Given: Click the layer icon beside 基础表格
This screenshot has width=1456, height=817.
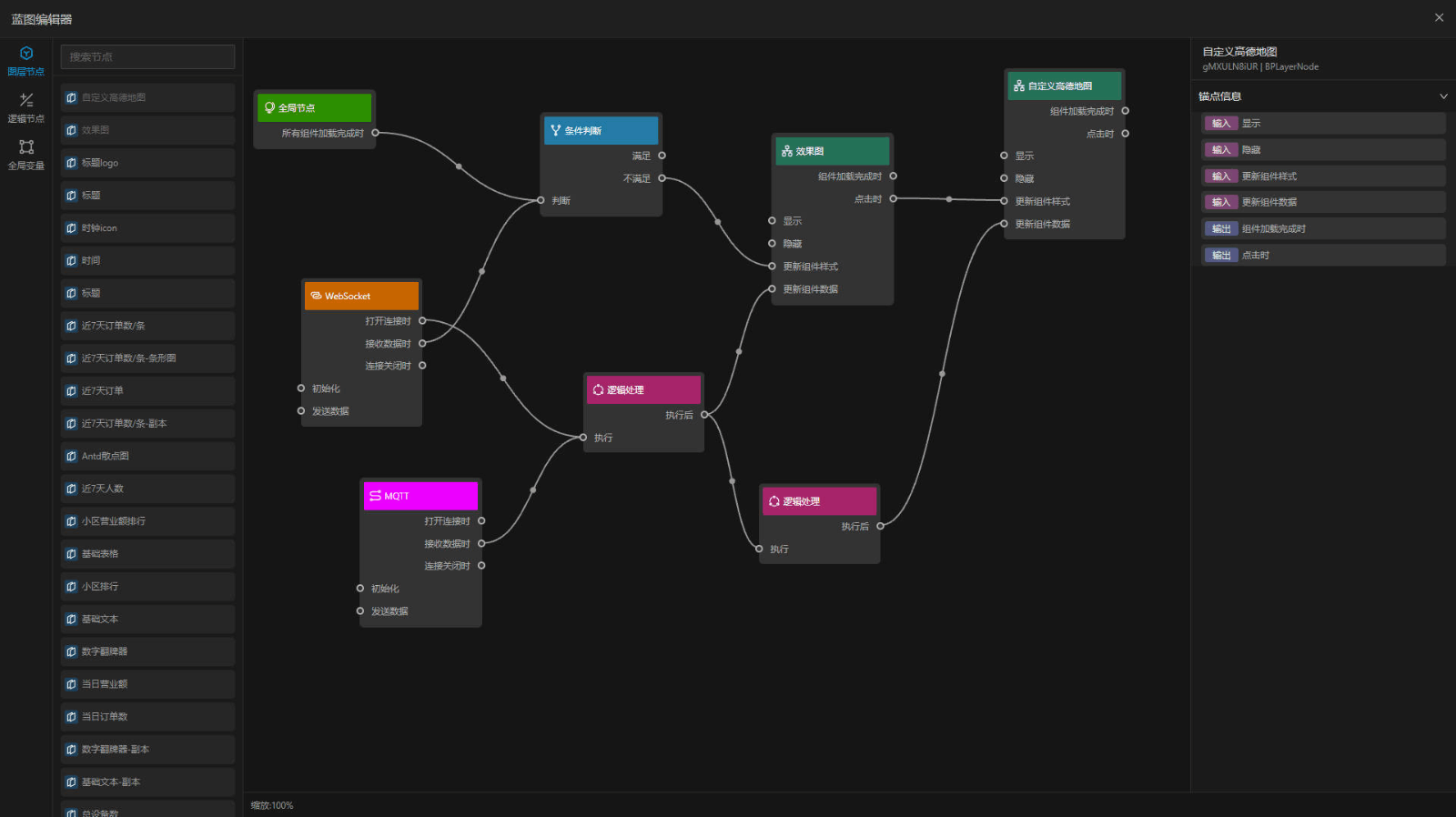Looking at the screenshot, I should [71, 554].
